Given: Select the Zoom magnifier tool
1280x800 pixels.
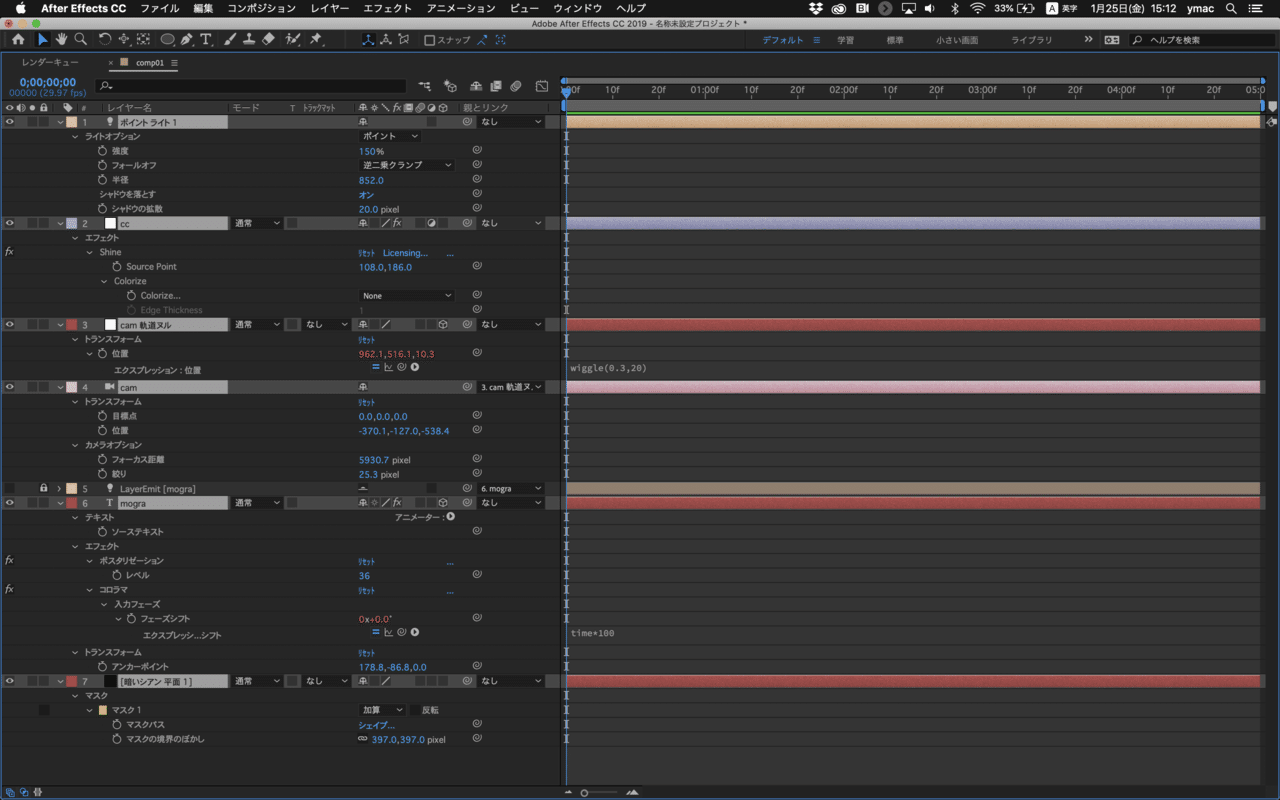Looking at the screenshot, I should coord(80,40).
